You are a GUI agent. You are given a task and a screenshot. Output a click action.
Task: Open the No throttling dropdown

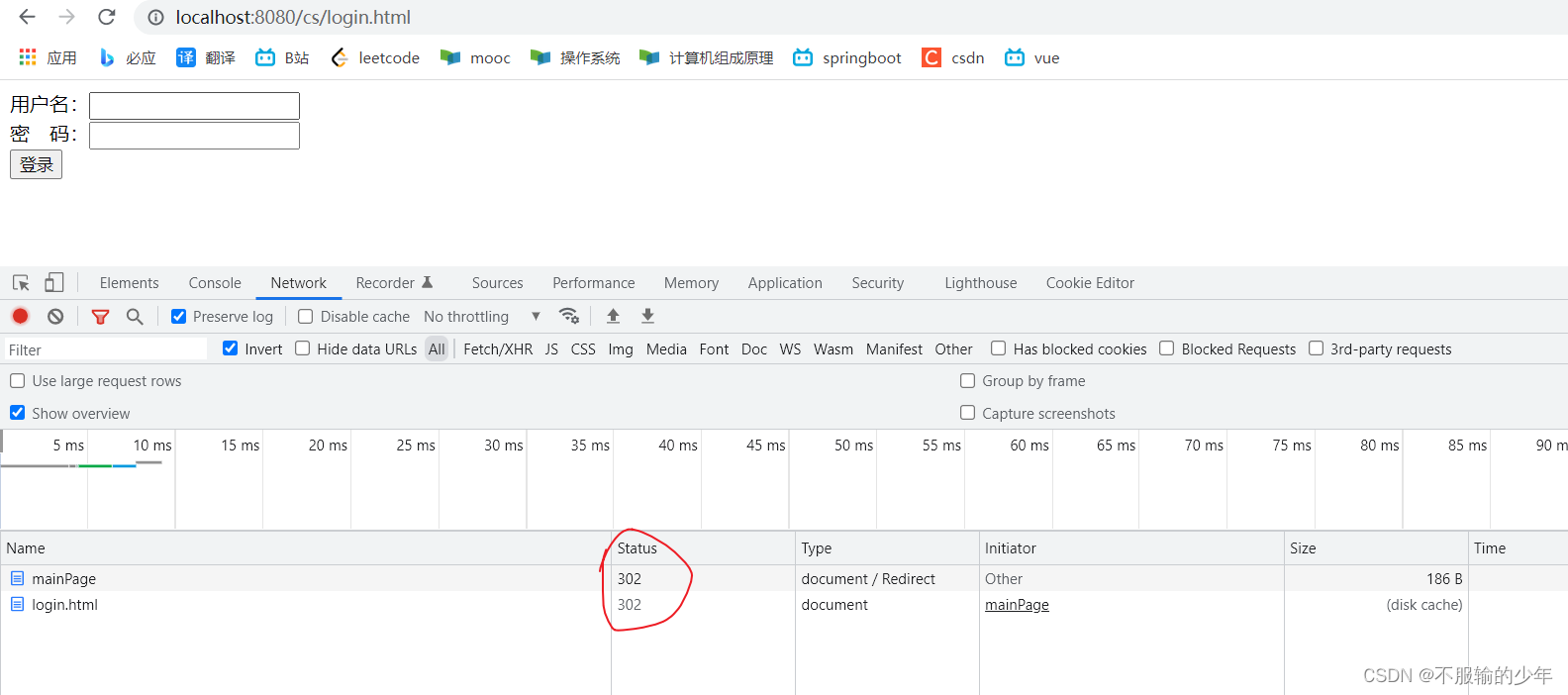click(482, 317)
